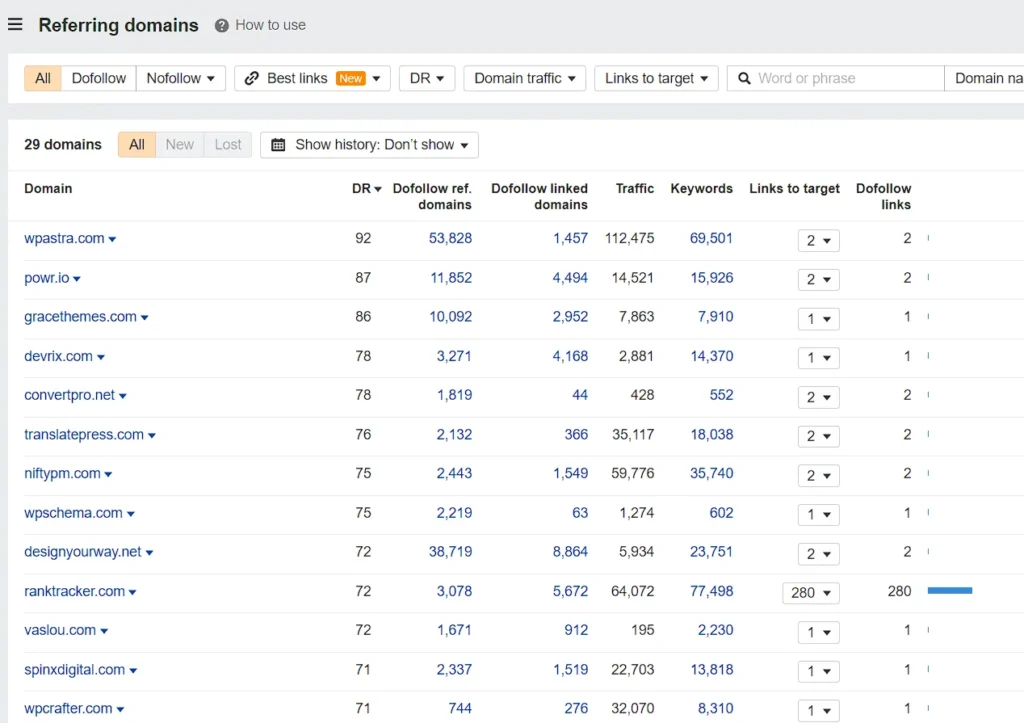Click the How to use question mark icon
The image size is (1024, 723).
pos(221,25)
